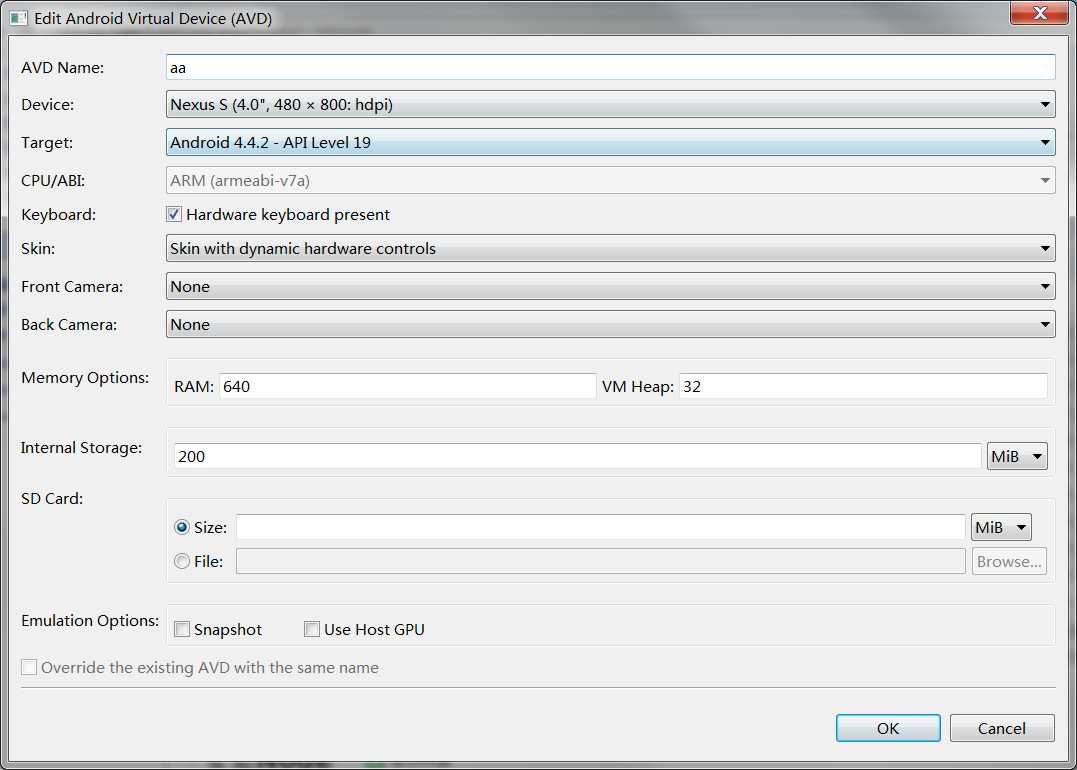
Task: Open the Target dropdown
Action: tap(611, 142)
